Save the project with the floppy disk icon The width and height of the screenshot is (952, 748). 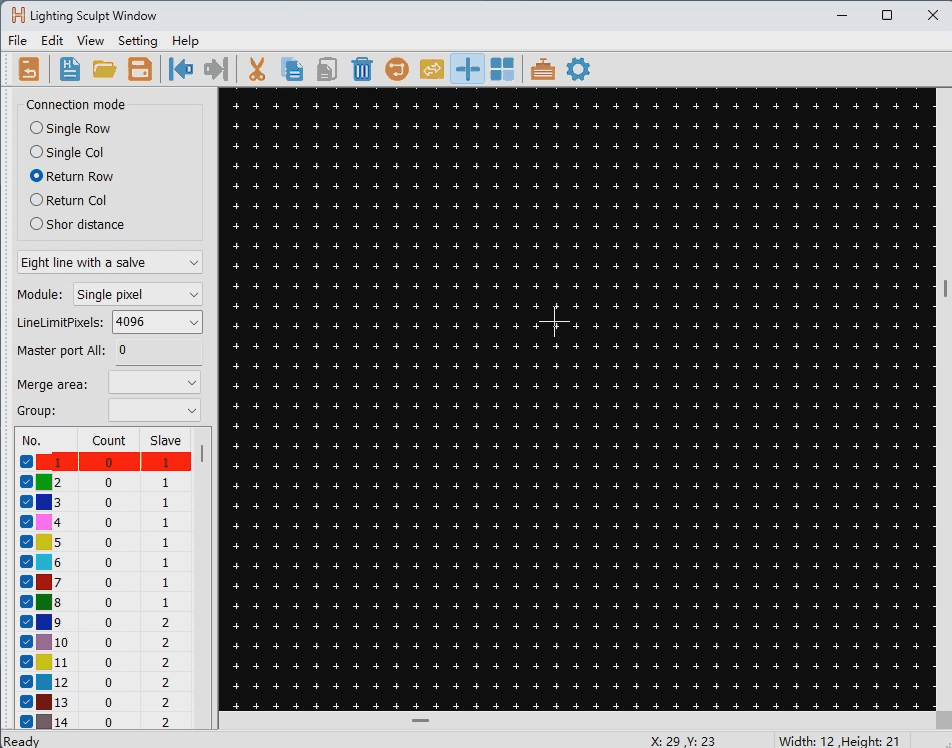click(140, 69)
